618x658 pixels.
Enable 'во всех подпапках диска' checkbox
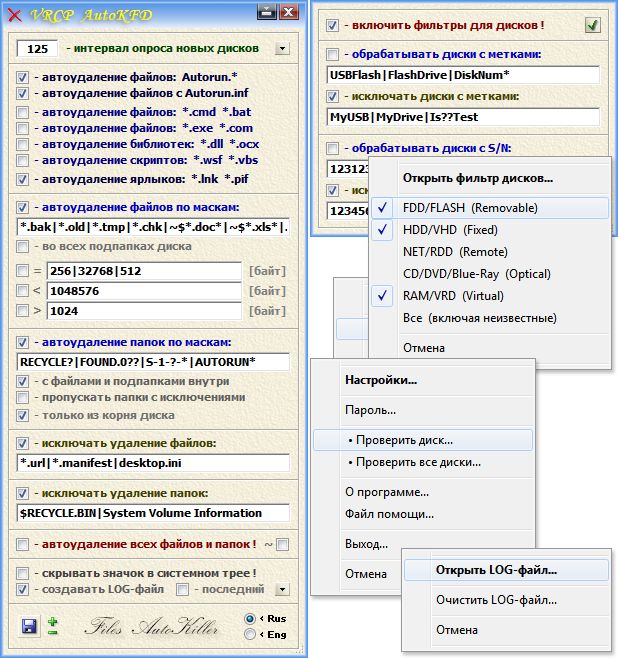click(x=23, y=246)
